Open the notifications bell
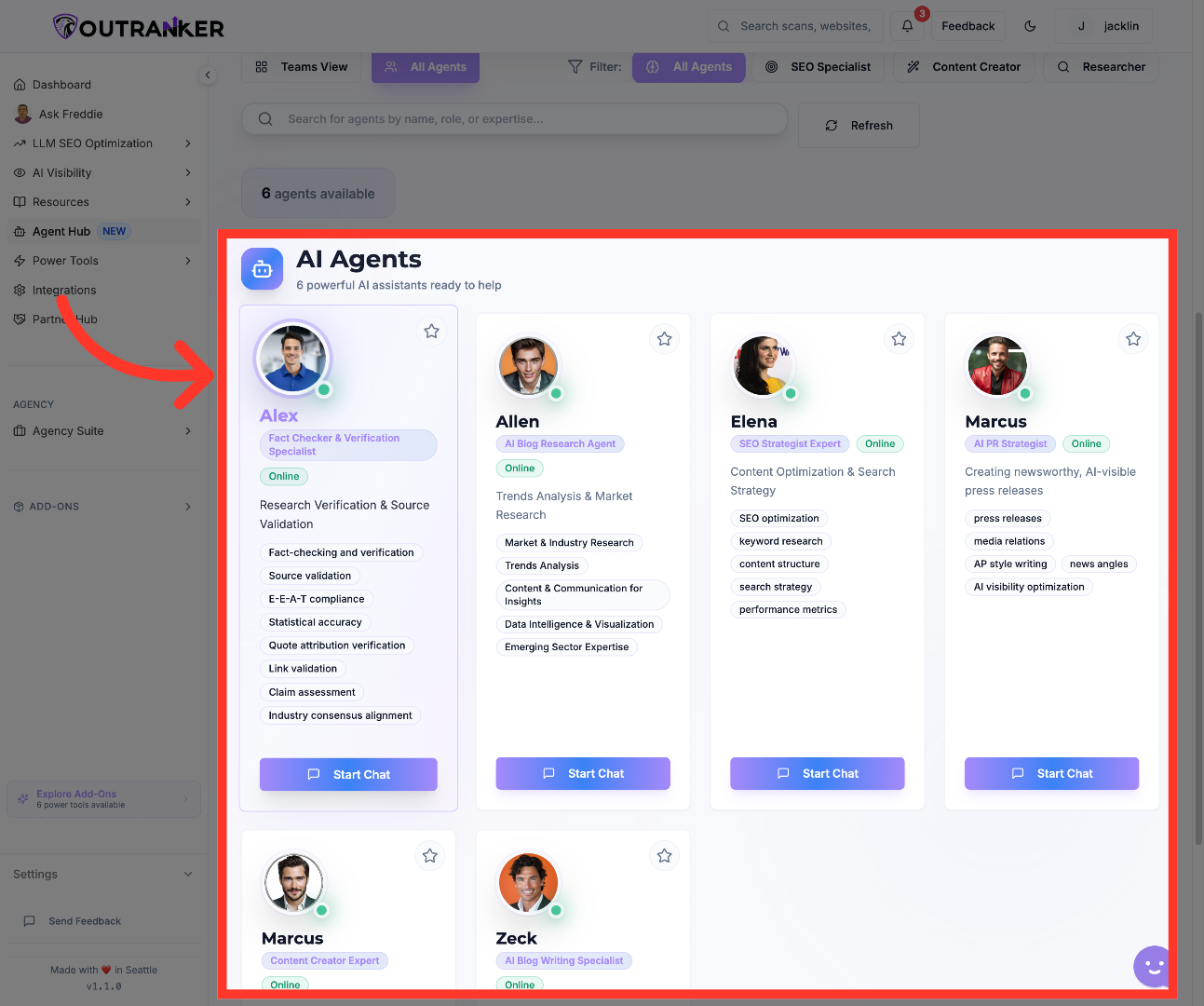 tap(907, 26)
